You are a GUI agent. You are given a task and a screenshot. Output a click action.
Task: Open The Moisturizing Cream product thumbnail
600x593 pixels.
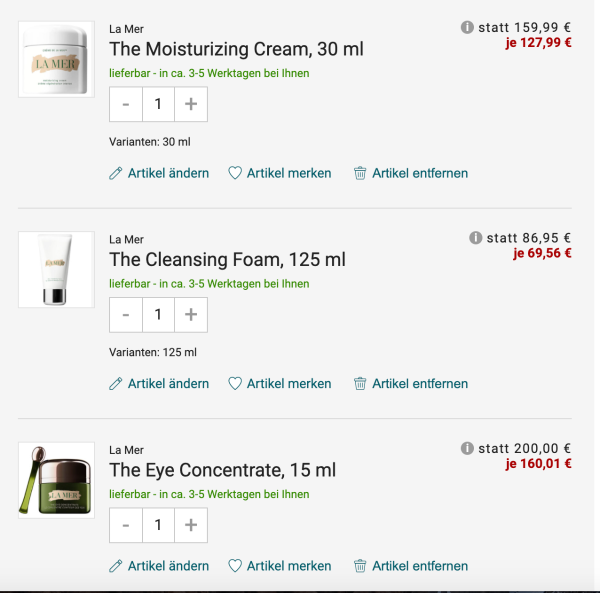tap(56, 59)
